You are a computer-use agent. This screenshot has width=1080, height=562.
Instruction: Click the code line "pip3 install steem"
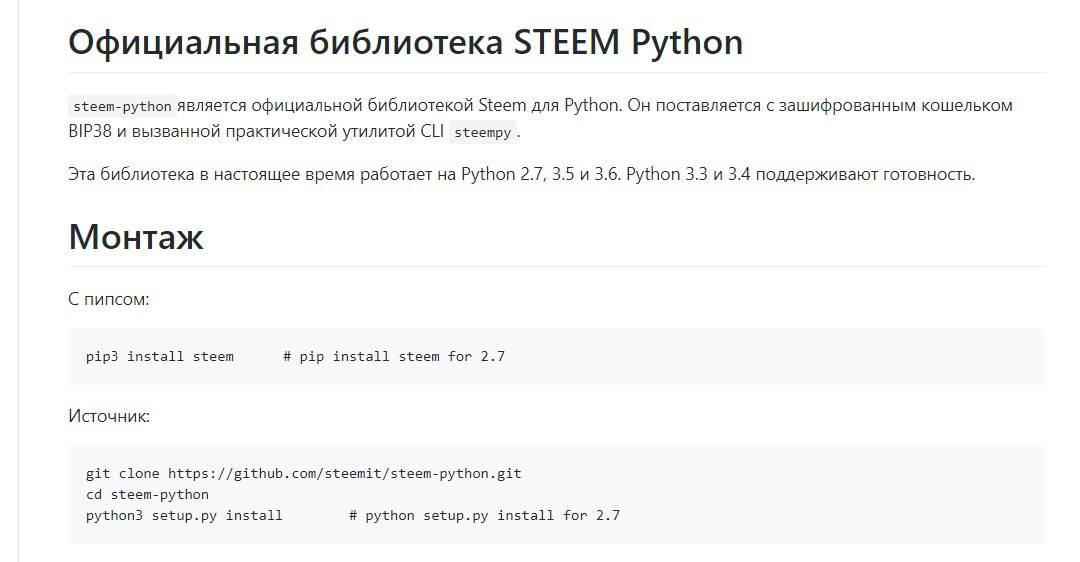(x=160, y=357)
